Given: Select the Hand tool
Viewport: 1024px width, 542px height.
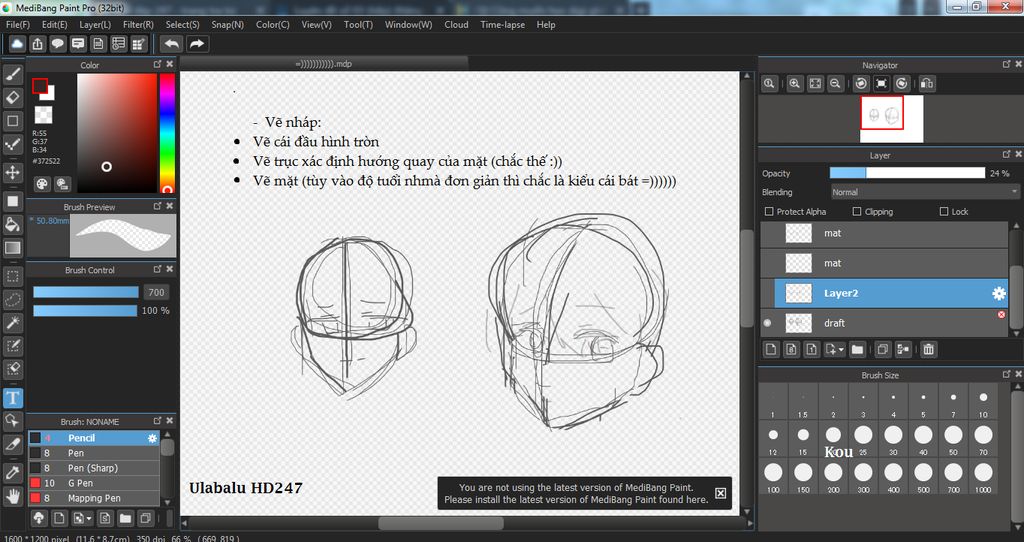Looking at the screenshot, I should 13,496.
